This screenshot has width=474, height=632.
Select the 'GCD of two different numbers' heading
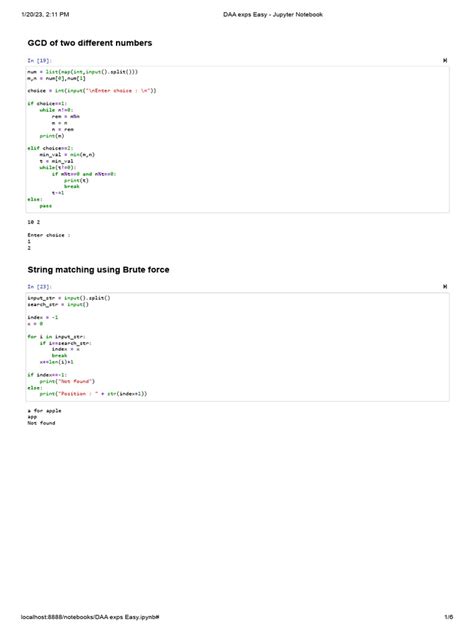(x=89, y=43)
